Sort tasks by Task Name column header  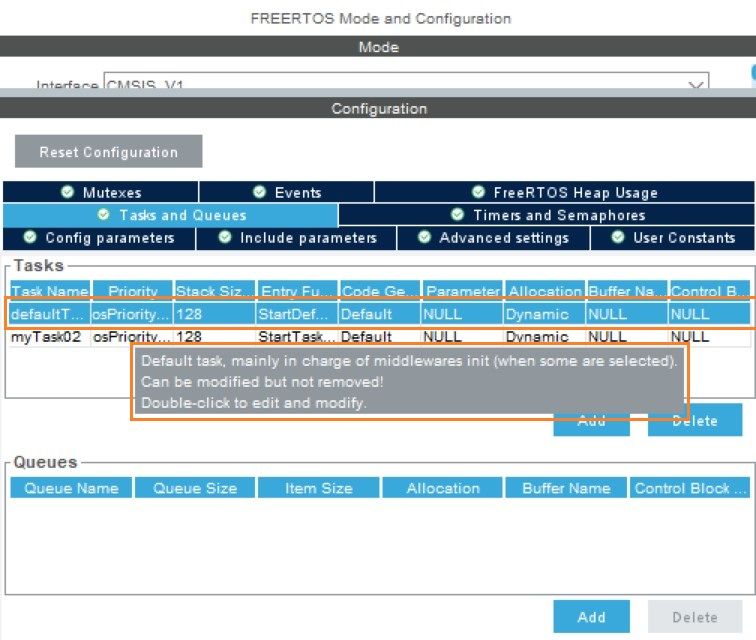coord(50,291)
